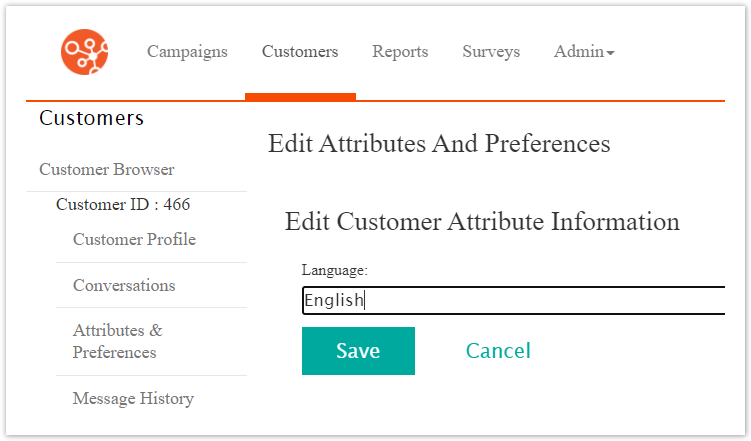Image resolution: width=751 pixels, height=441 pixels.
Task: Select Attributes & Preferences in sidebar
Action: (117, 341)
